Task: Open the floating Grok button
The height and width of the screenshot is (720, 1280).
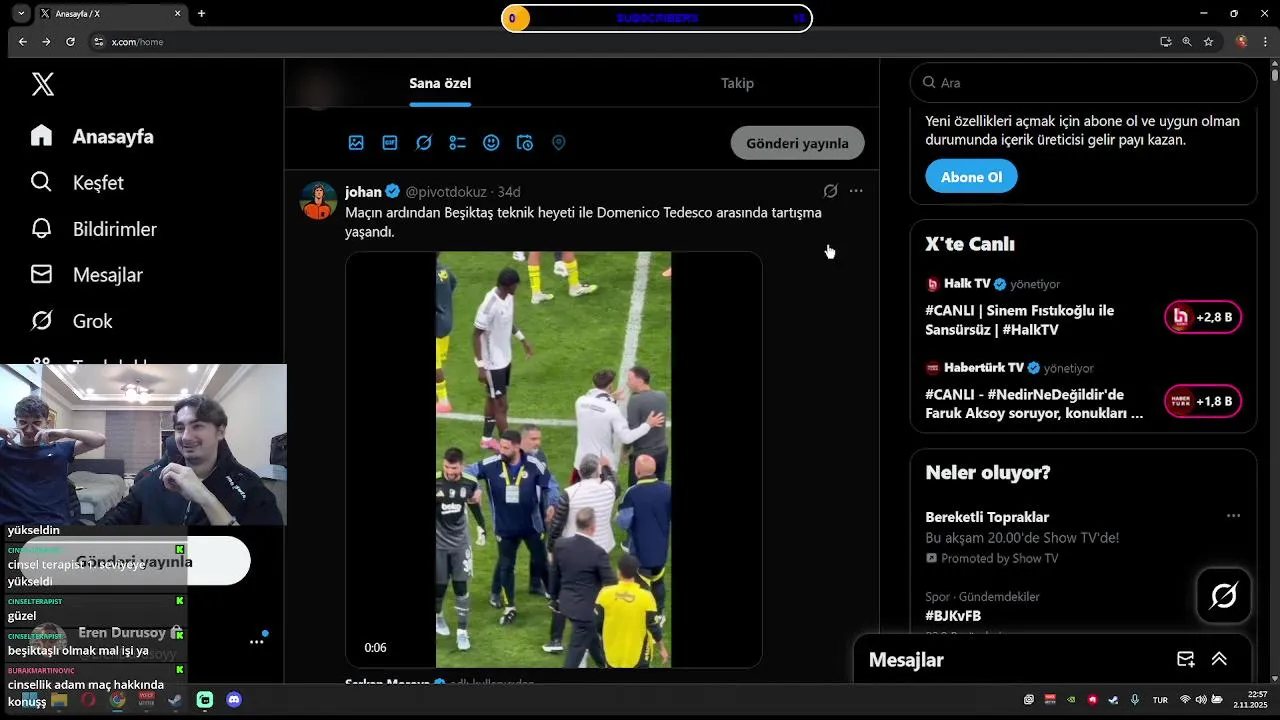Action: [x=1224, y=596]
